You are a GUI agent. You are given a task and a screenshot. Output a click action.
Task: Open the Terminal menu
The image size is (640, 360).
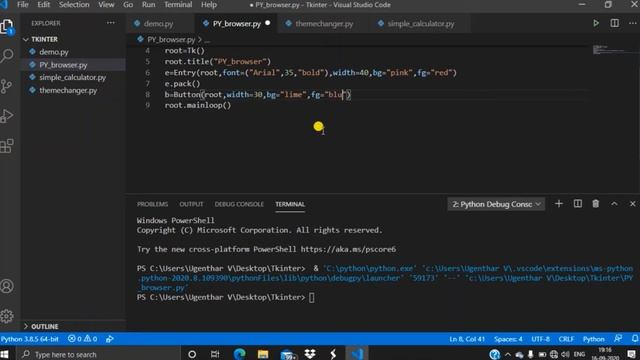click(178, 5)
